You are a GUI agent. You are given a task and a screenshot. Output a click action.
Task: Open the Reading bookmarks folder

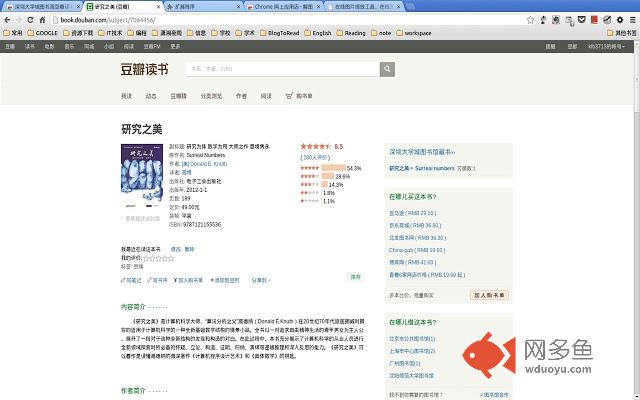(x=351, y=33)
